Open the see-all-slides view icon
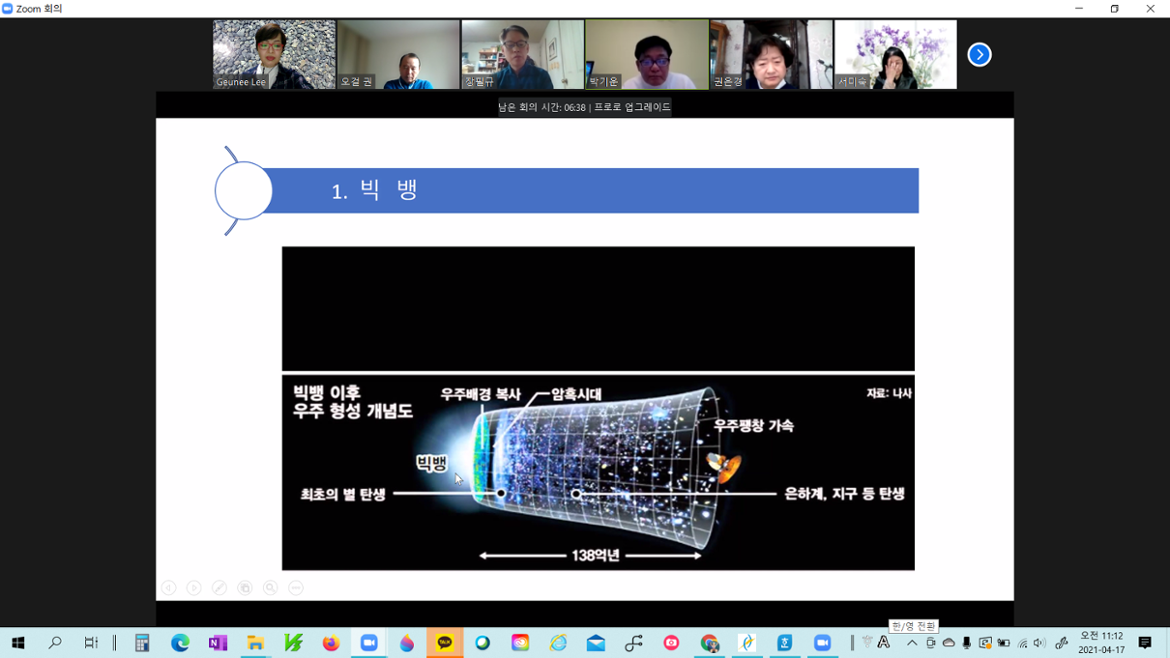This screenshot has height=658, width=1170. click(245, 588)
